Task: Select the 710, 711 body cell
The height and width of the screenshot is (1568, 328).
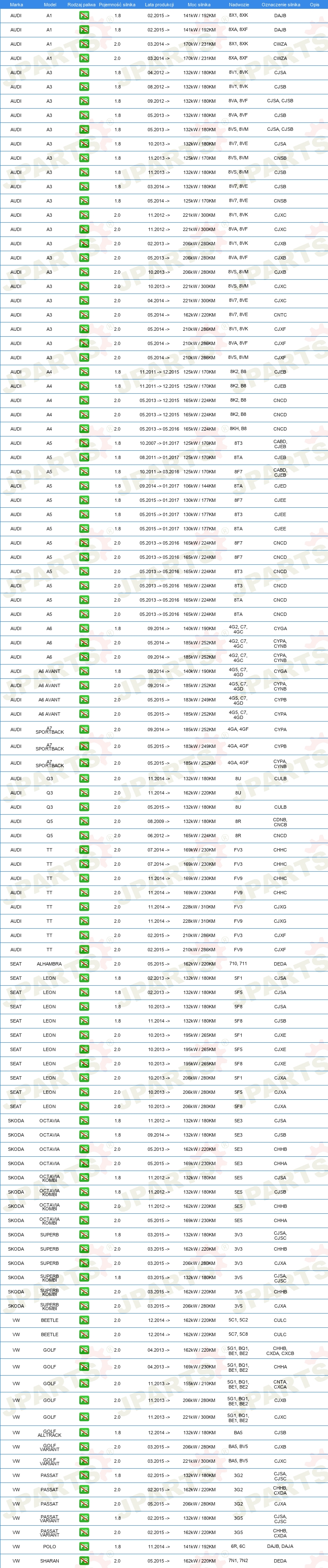Action: tap(239, 963)
